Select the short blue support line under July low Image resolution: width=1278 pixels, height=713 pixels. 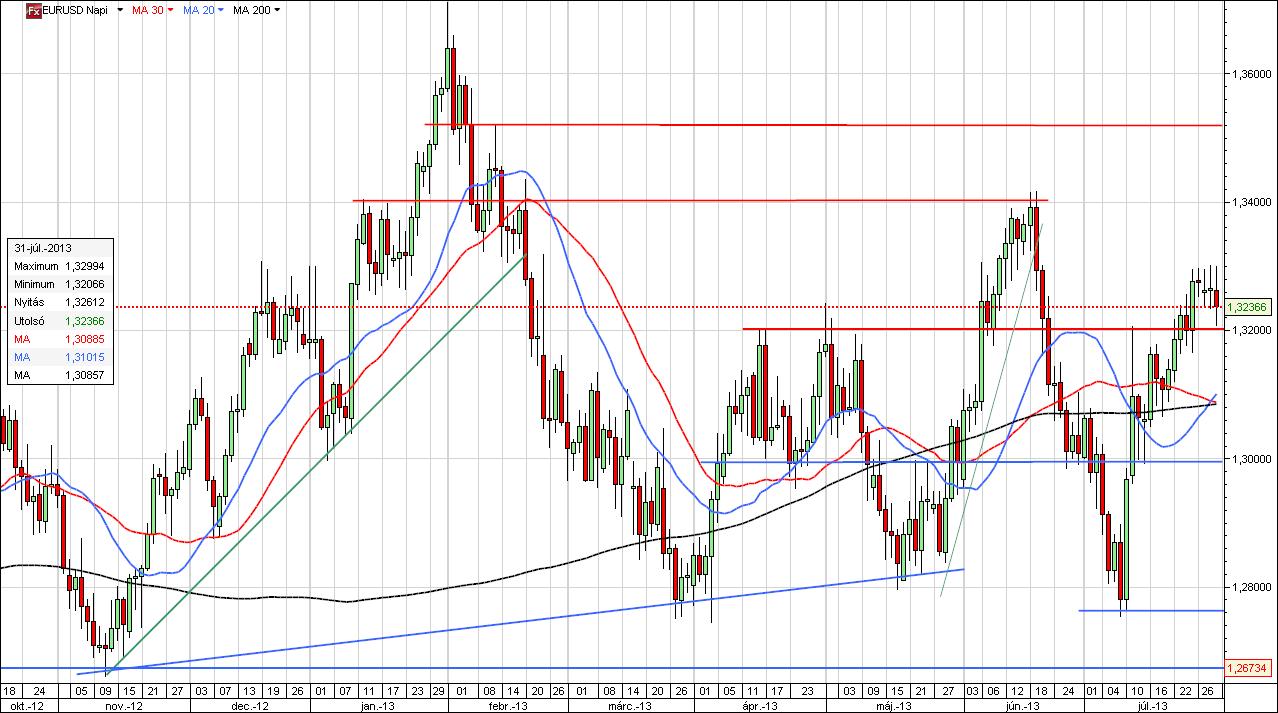[x=1151, y=610]
